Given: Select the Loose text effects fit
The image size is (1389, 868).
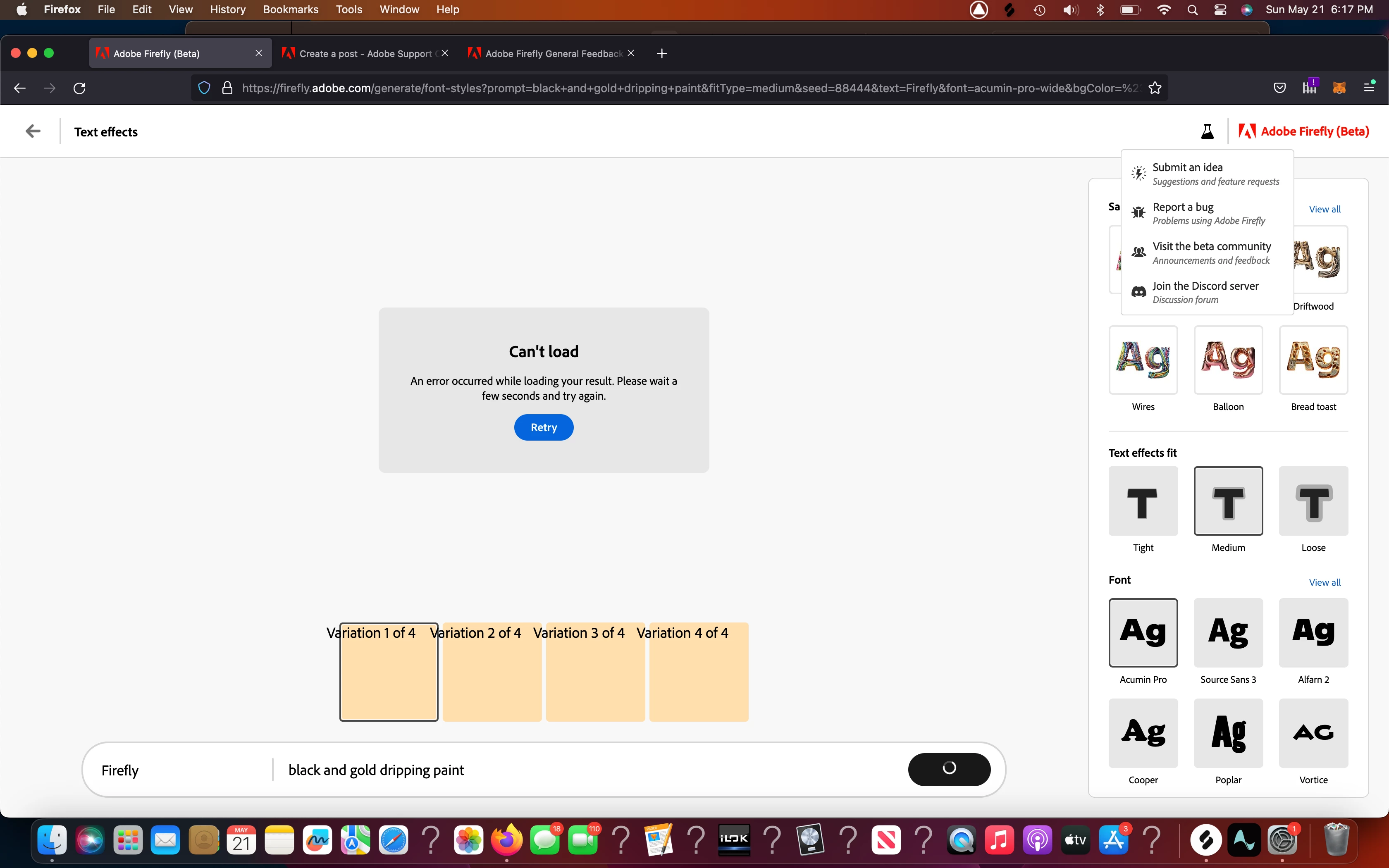Looking at the screenshot, I should click(x=1313, y=501).
